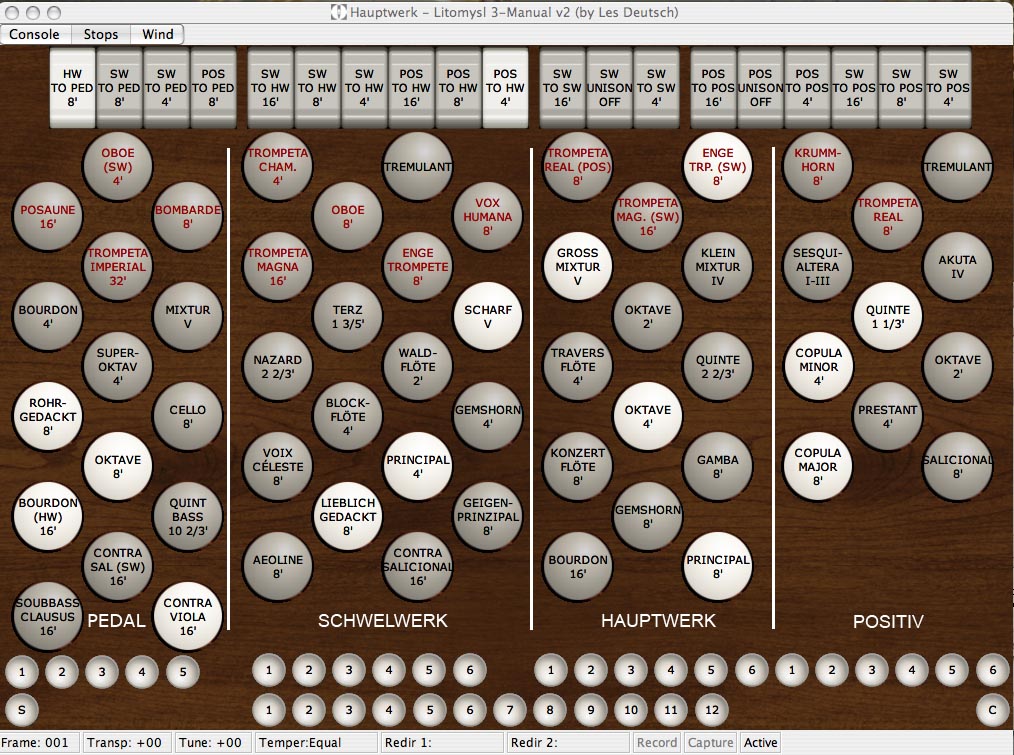Engage the Vox Humana 8' stop knob
This screenshot has height=755, width=1014.
click(487, 217)
